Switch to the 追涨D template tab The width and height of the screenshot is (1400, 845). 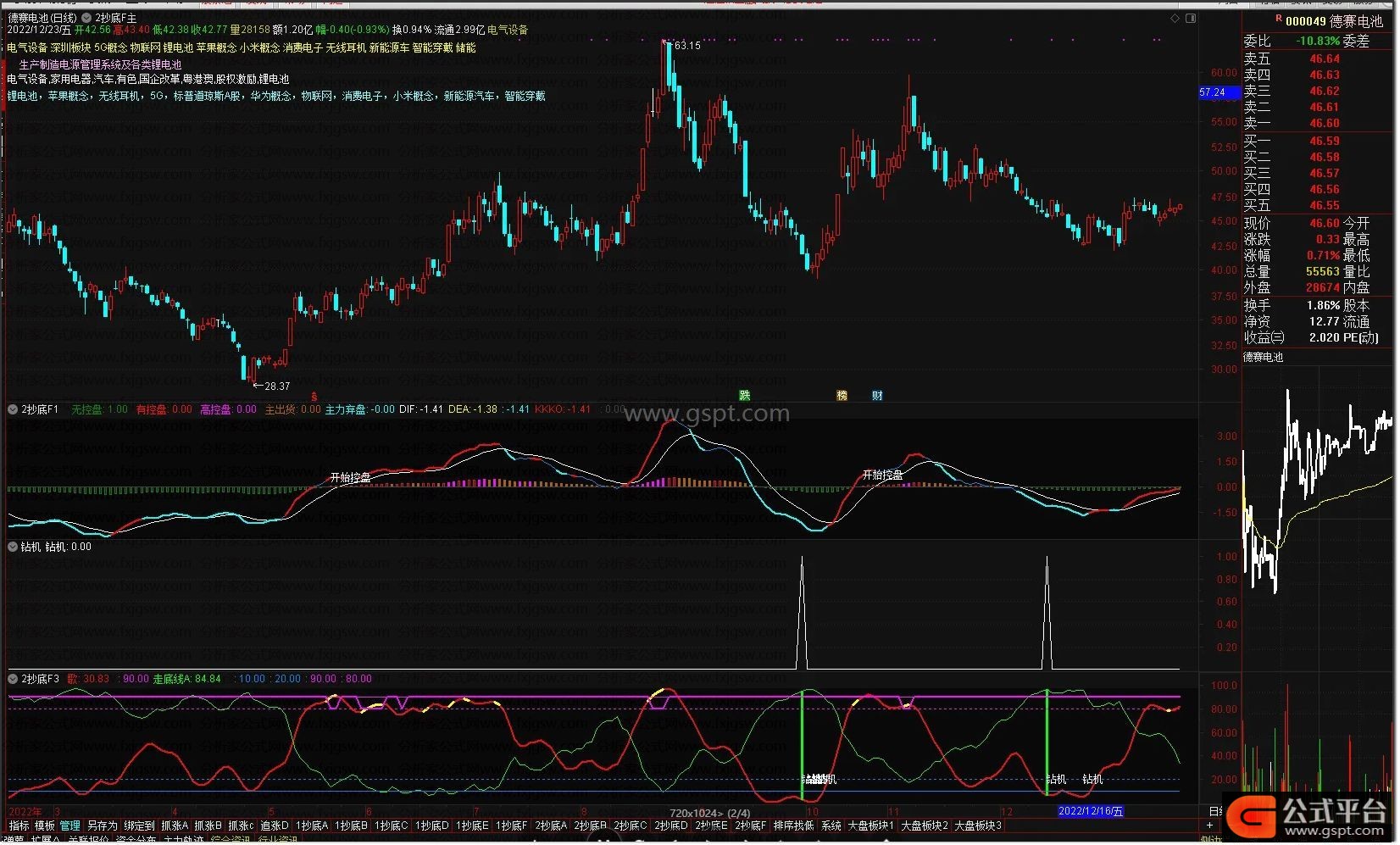[x=274, y=826]
